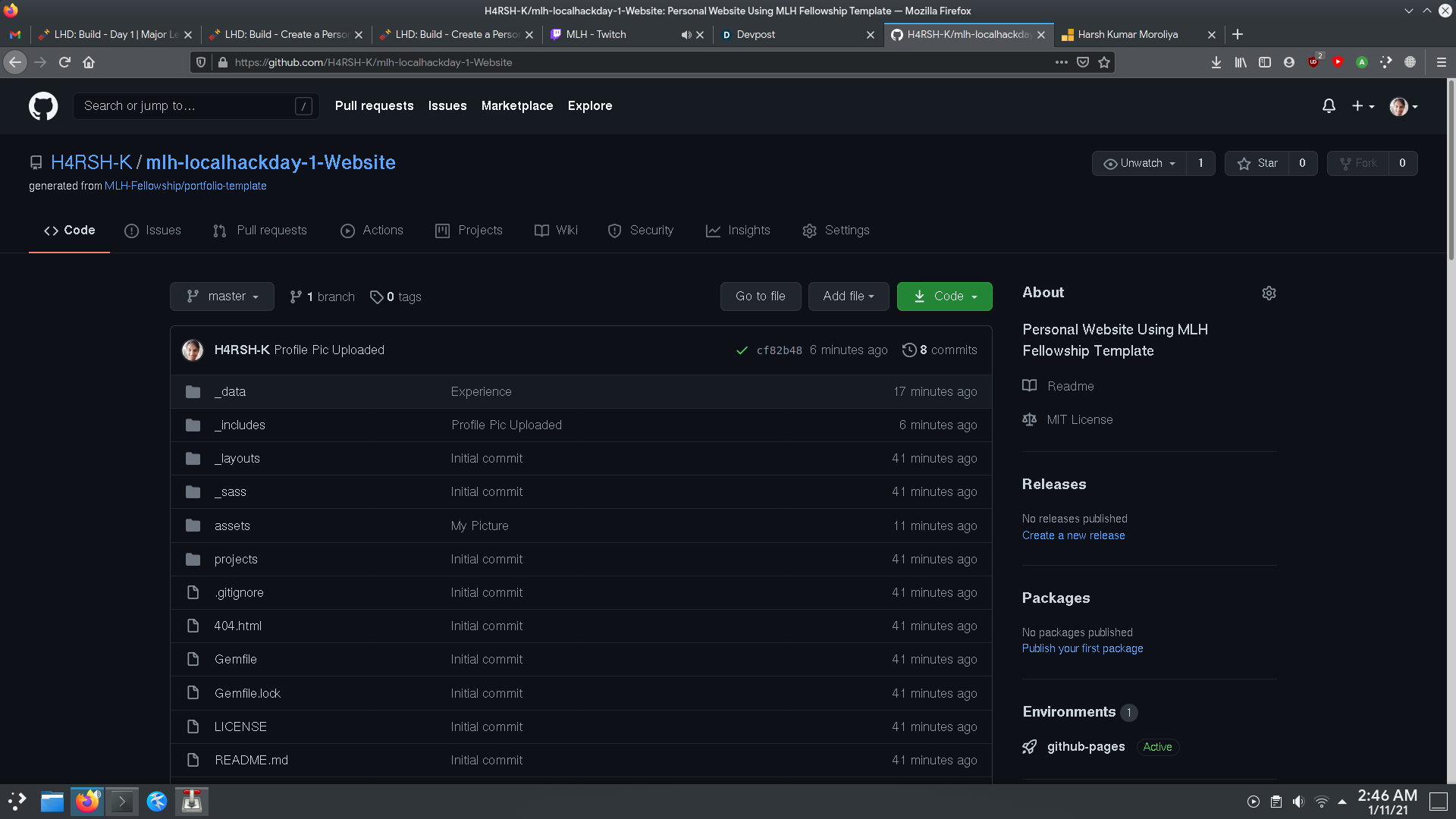1456x819 pixels.
Task: Click the About section gear icon
Action: click(1269, 293)
